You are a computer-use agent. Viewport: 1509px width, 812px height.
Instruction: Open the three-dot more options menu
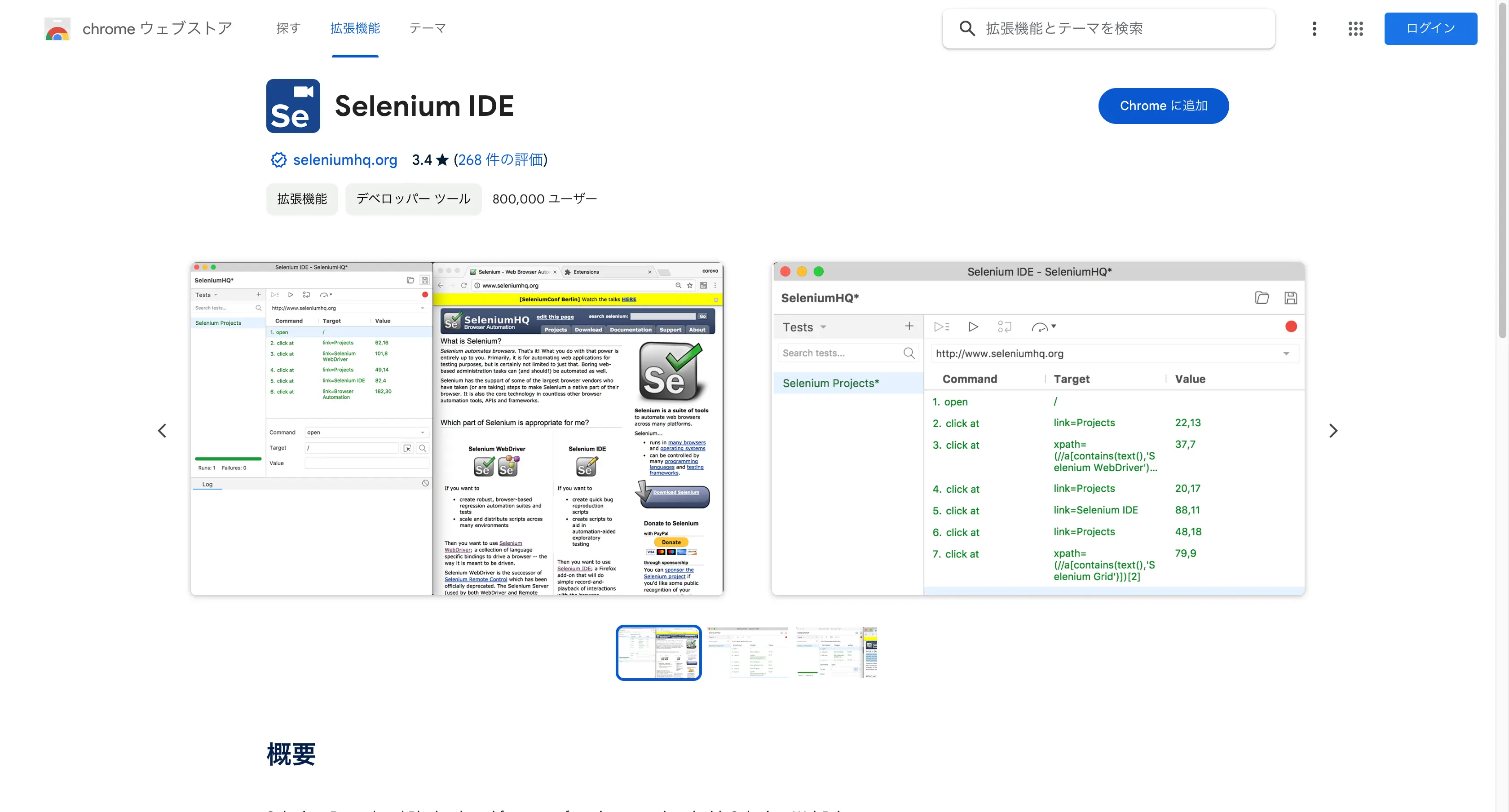(x=1314, y=29)
